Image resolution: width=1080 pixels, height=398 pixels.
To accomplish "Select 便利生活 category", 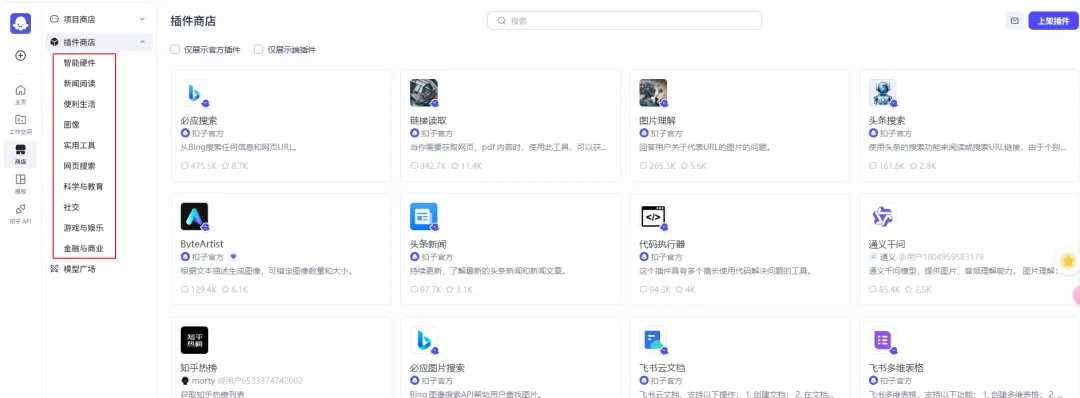I will coord(79,104).
